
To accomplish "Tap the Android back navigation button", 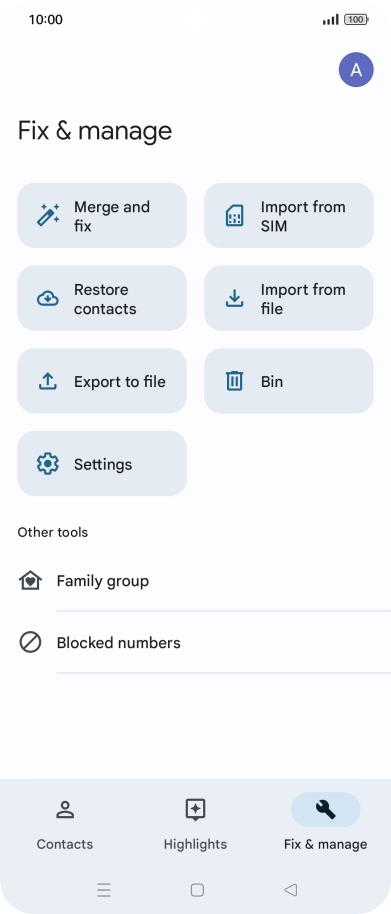I will pyautogui.click(x=290, y=890).
